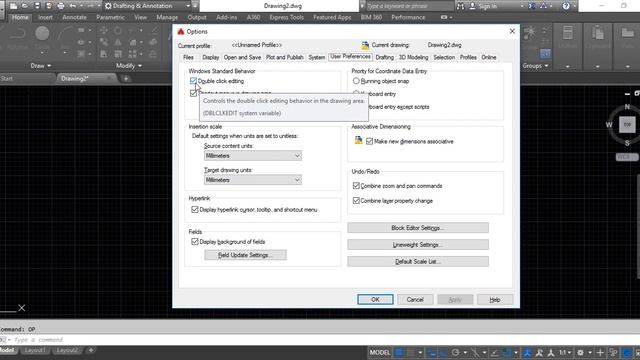Image resolution: width=640 pixels, height=360 pixels.
Task: Toggle Display hyperlink cursor, tooltip checkbox
Action: pyautogui.click(x=195, y=209)
